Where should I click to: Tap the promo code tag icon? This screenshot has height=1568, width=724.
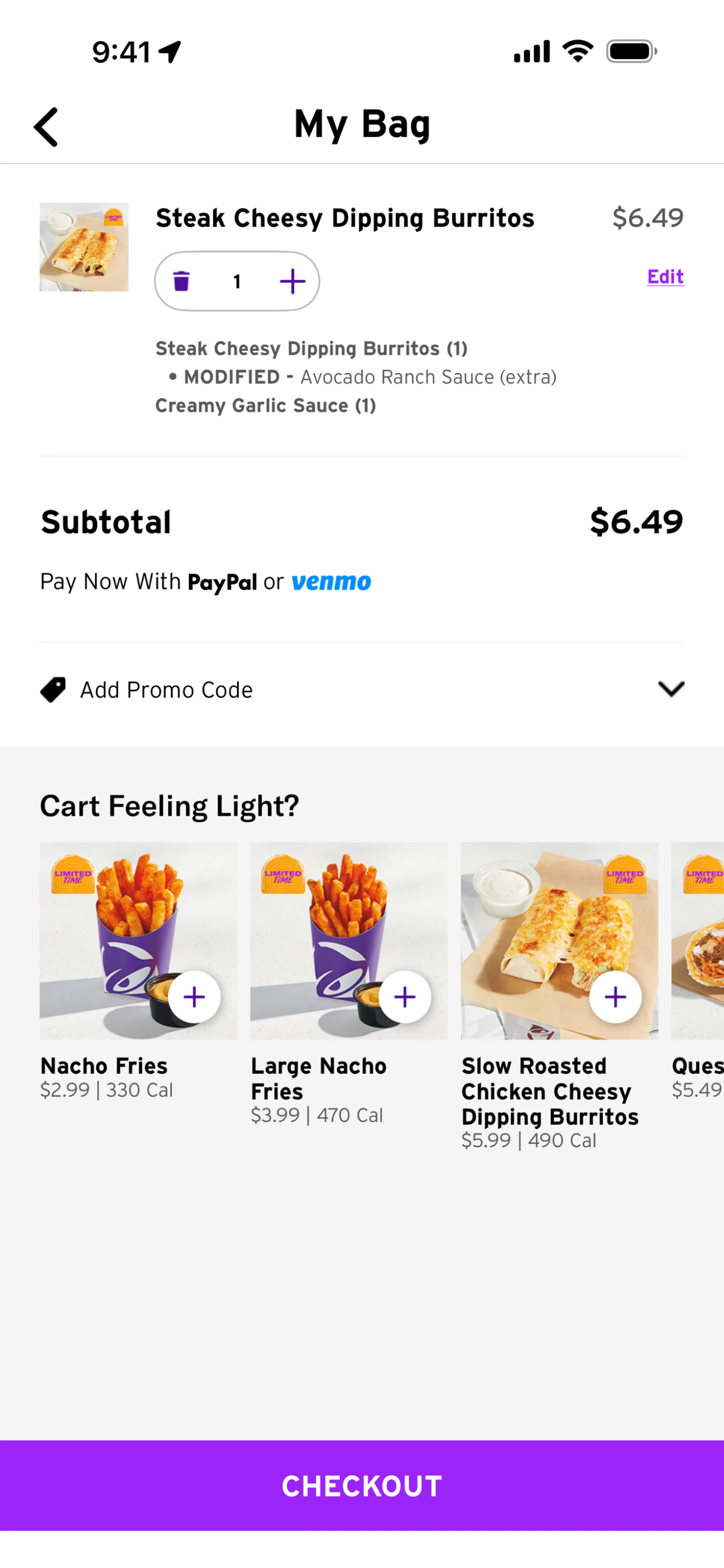(x=53, y=690)
